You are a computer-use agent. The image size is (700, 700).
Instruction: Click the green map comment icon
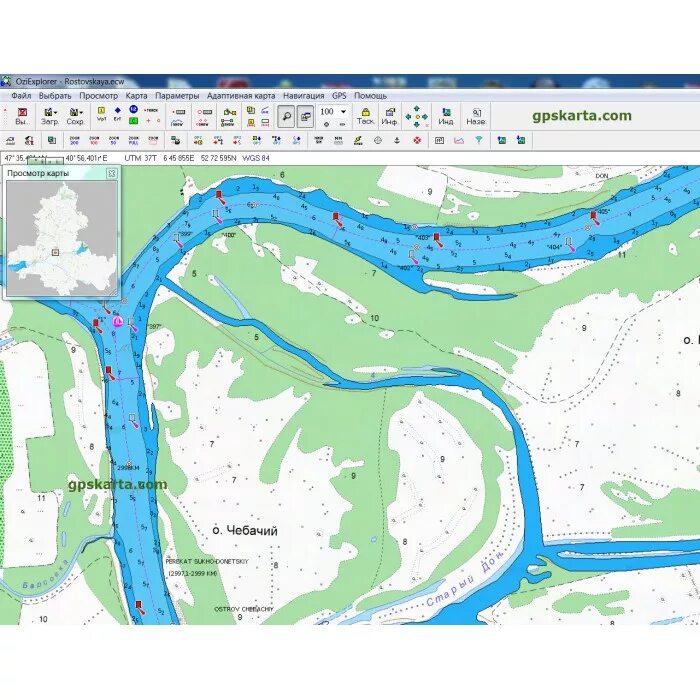(x=133, y=121)
